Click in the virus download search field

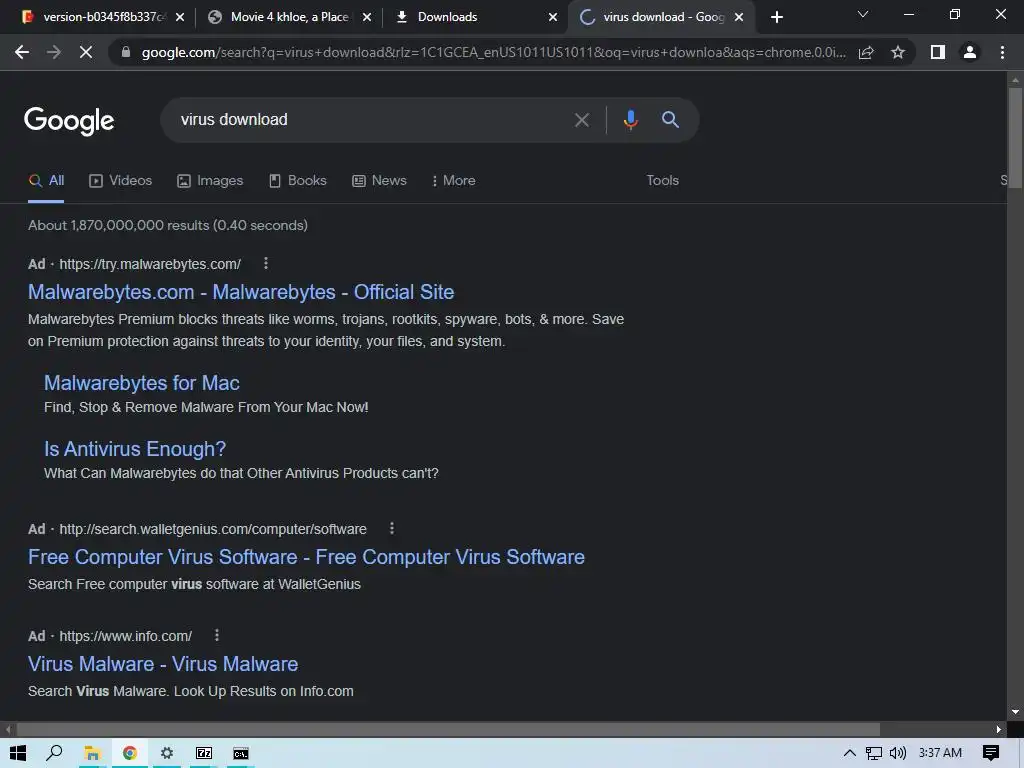coord(366,120)
